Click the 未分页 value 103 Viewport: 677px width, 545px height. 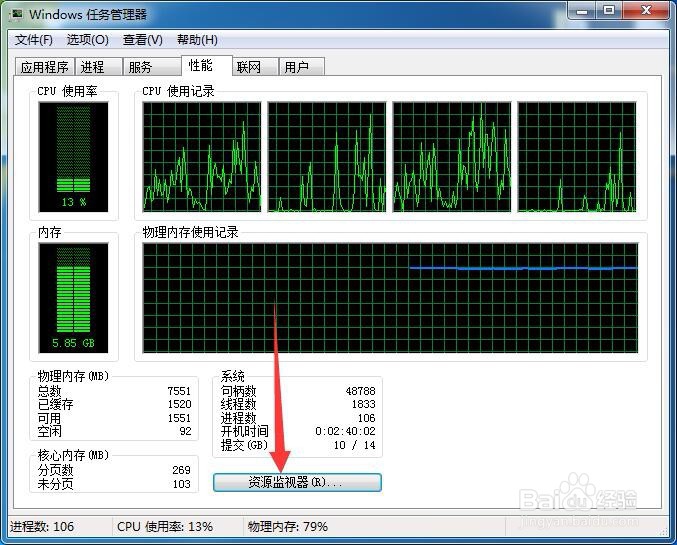coord(181,484)
